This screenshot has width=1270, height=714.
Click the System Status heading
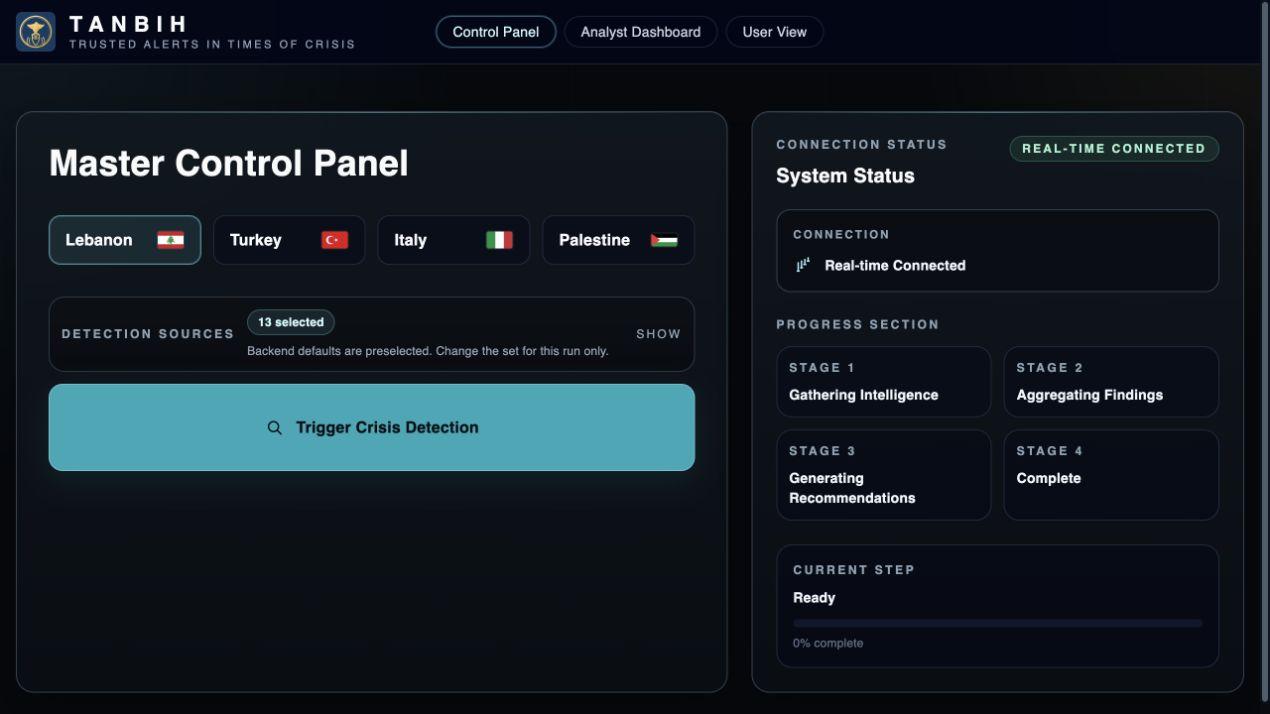pos(845,176)
